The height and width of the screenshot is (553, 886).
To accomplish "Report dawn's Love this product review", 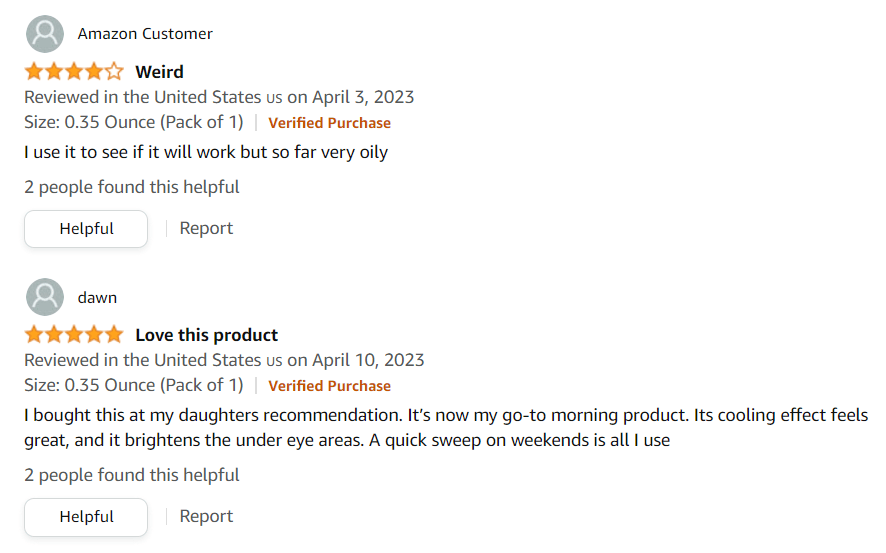I will [206, 516].
